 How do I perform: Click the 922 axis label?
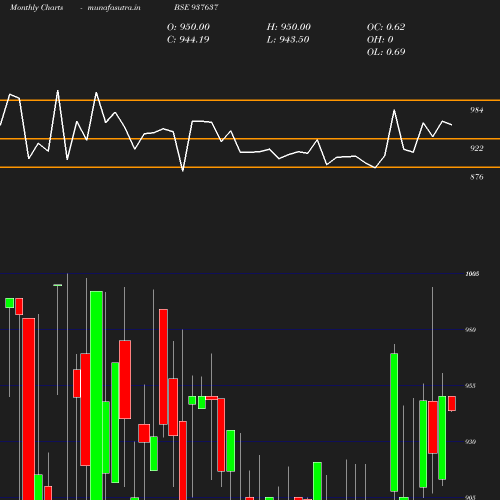click(x=477, y=148)
